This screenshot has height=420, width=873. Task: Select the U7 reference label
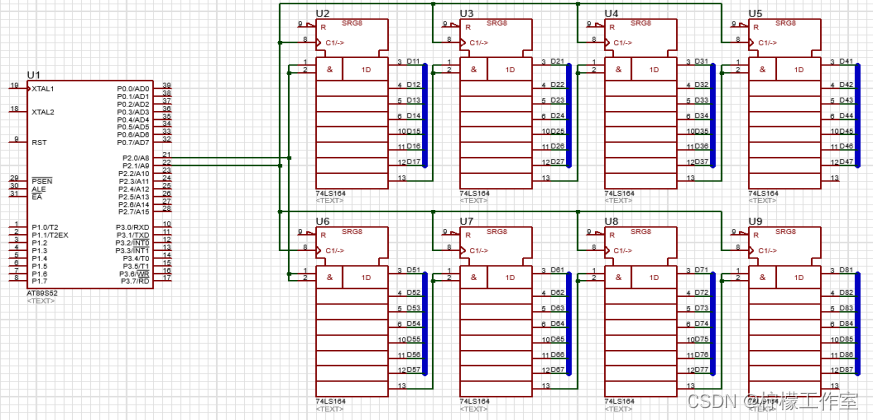467,221
